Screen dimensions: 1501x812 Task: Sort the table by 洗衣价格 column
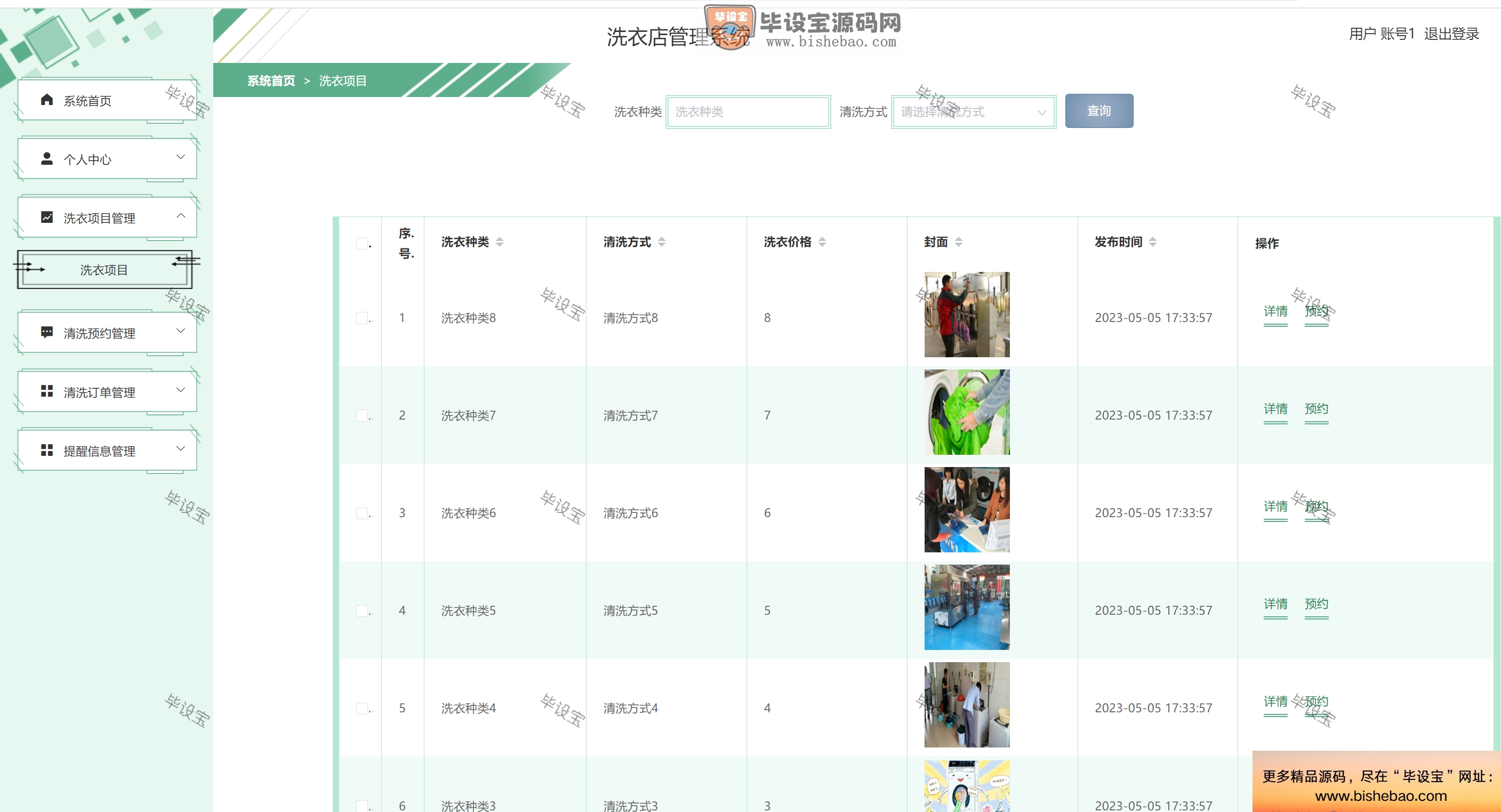point(822,242)
